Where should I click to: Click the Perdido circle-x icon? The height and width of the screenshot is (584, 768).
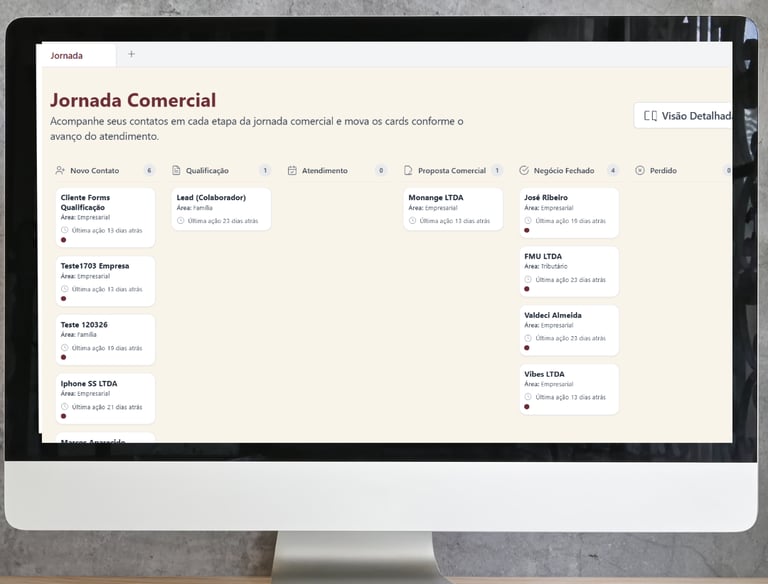tap(640, 170)
